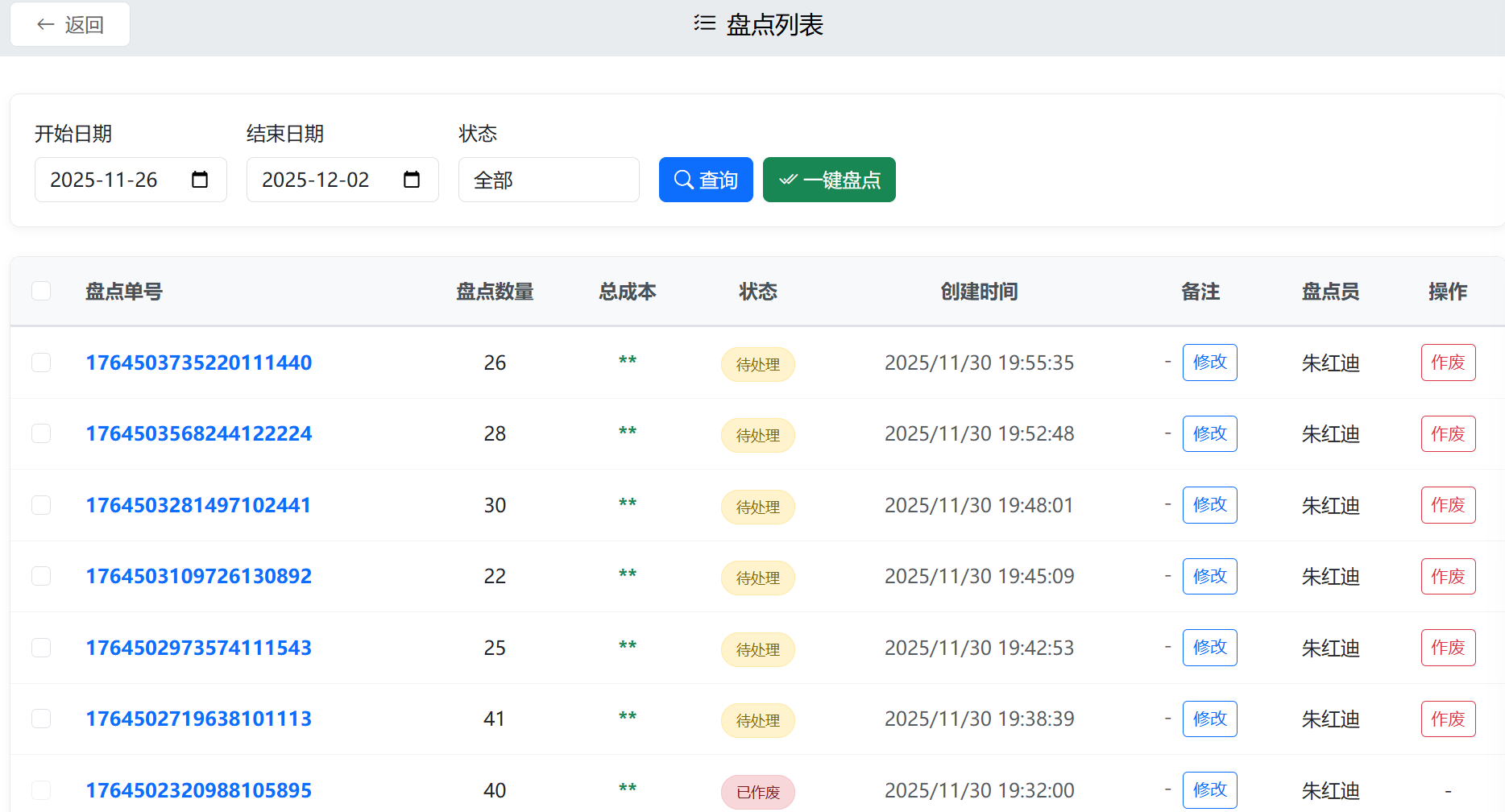This screenshot has width=1505, height=812.
Task: Click the back arrow icon
Action: pyautogui.click(x=46, y=24)
